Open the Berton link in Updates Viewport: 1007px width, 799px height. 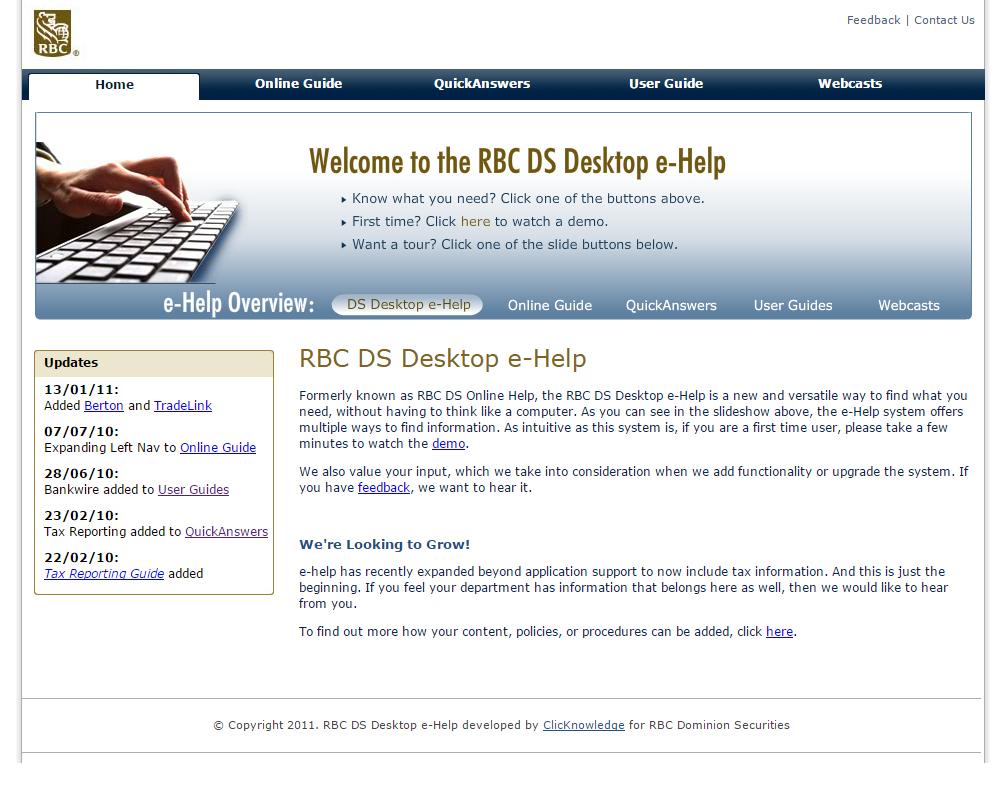pyautogui.click(x=103, y=405)
